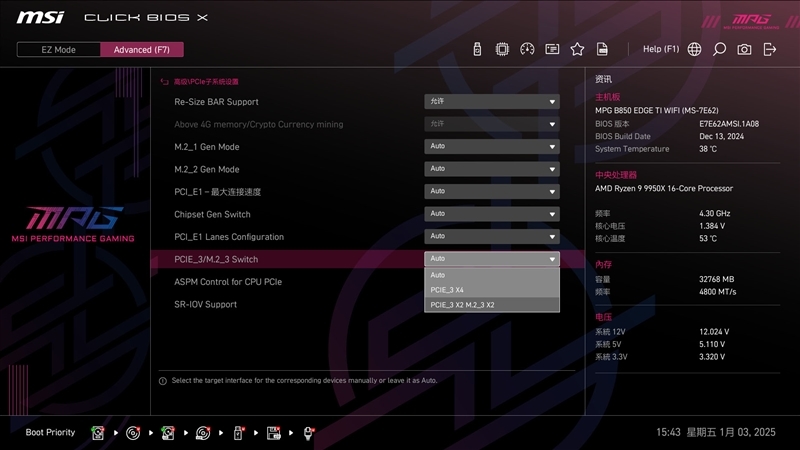The height and width of the screenshot is (450, 800).
Task: Click the Boot Priority label
Action: (50, 432)
